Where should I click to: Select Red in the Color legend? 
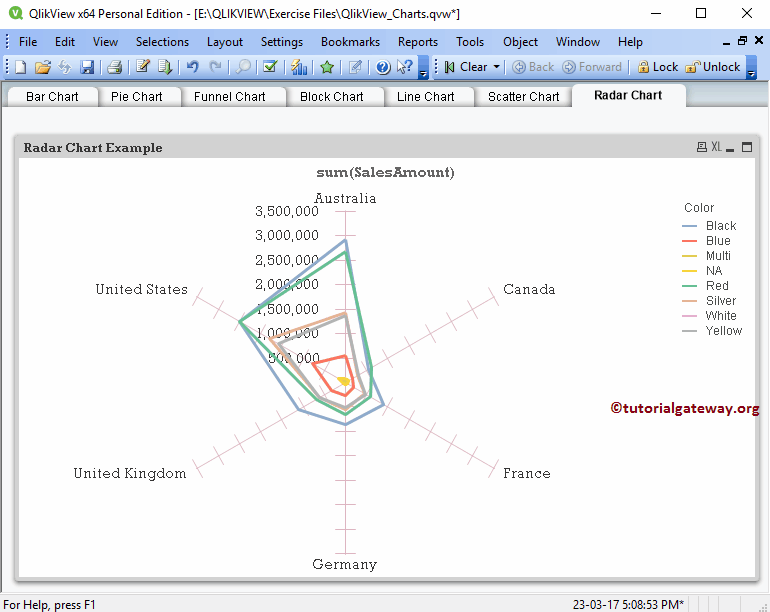click(717, 286)
